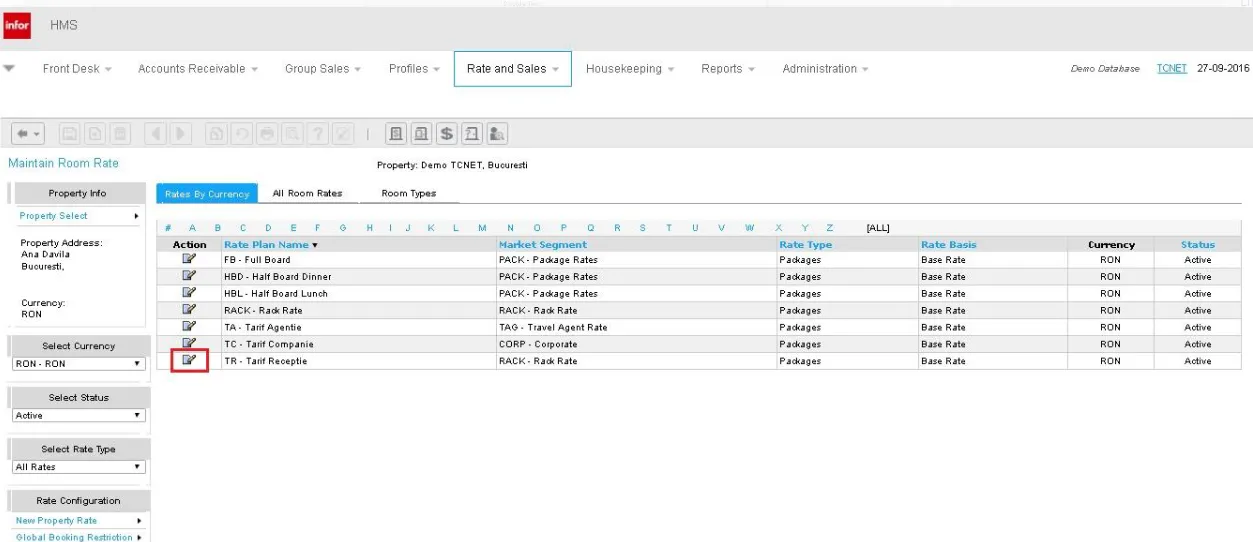Switch to Room Types tab
The image size is (1253, 542).
pos(409,193)
